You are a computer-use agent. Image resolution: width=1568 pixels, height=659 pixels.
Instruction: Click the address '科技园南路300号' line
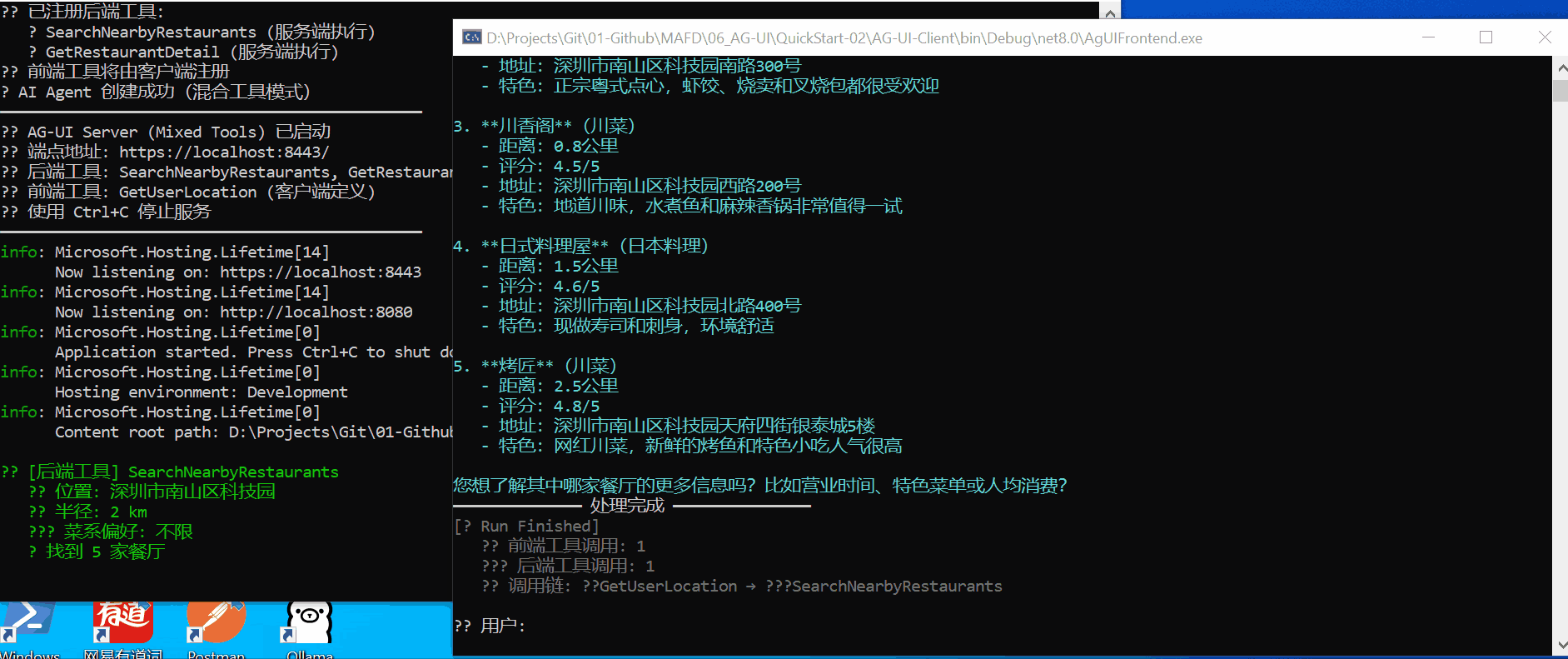[x=641, y=66]
